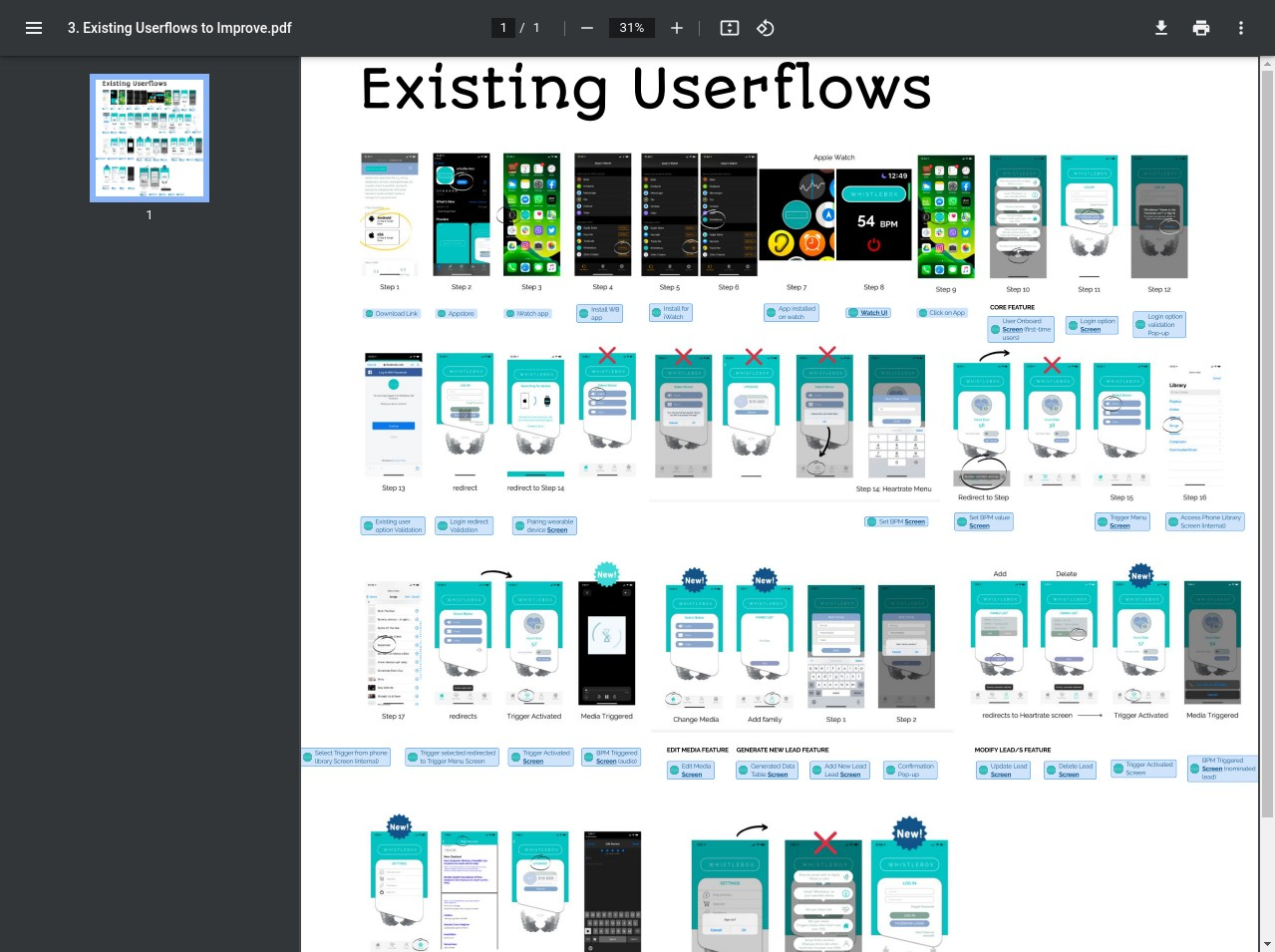The width and height of the screenshot is (1275, 952).
Task: Zoom in on the PDF
Action: (x=676, y=28)
